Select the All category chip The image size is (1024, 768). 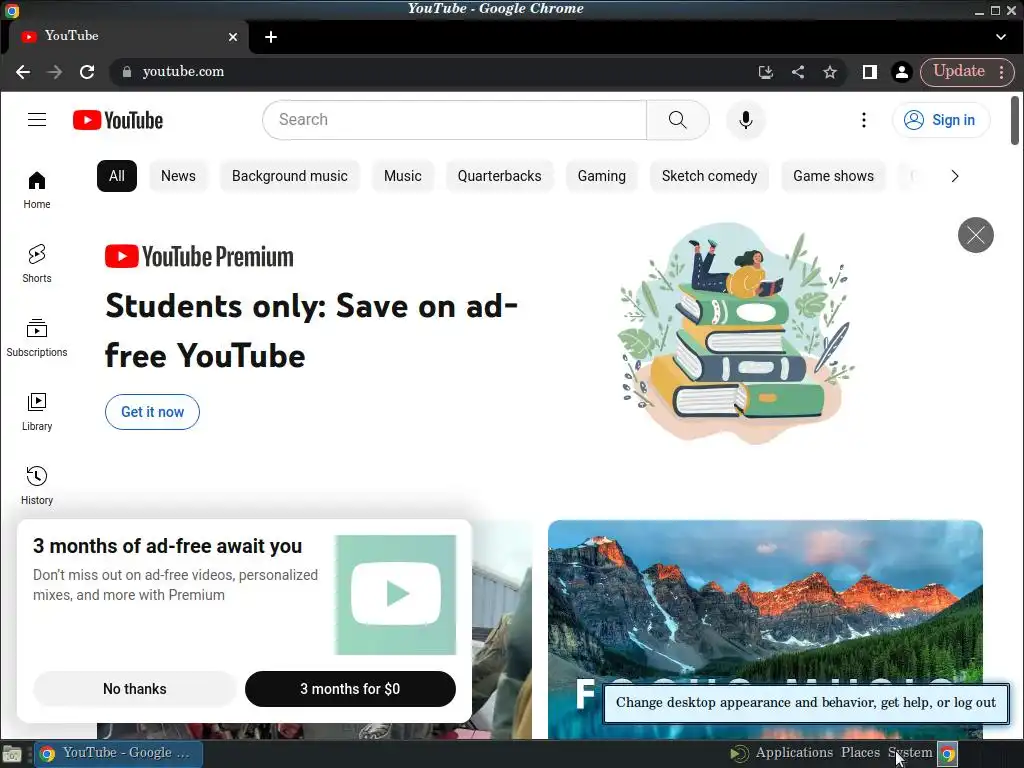(x=117, y=176)
